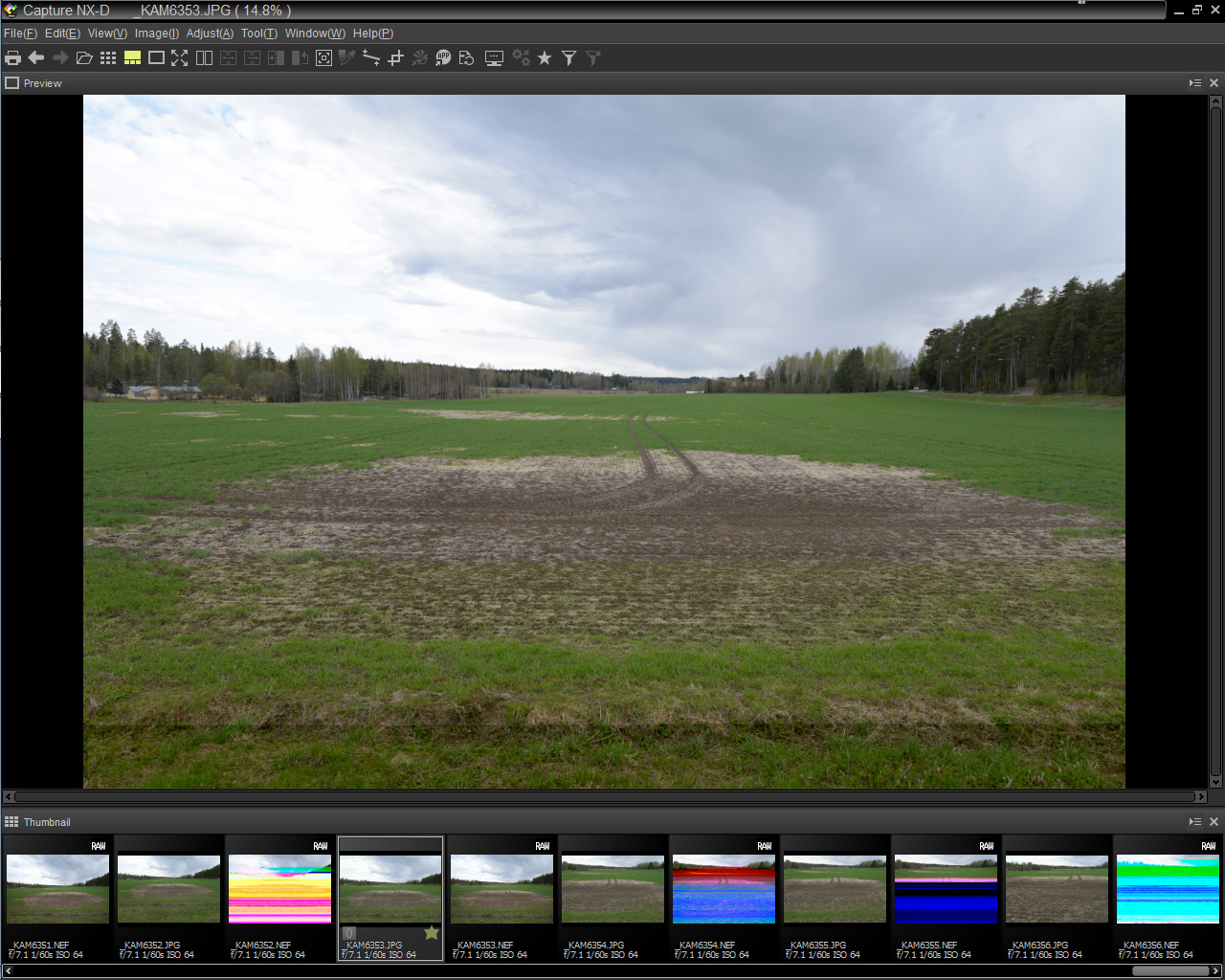Click preview vertical scrollbar down arrow
This screenshot has height=980, width=1225.
[1215, 782]
